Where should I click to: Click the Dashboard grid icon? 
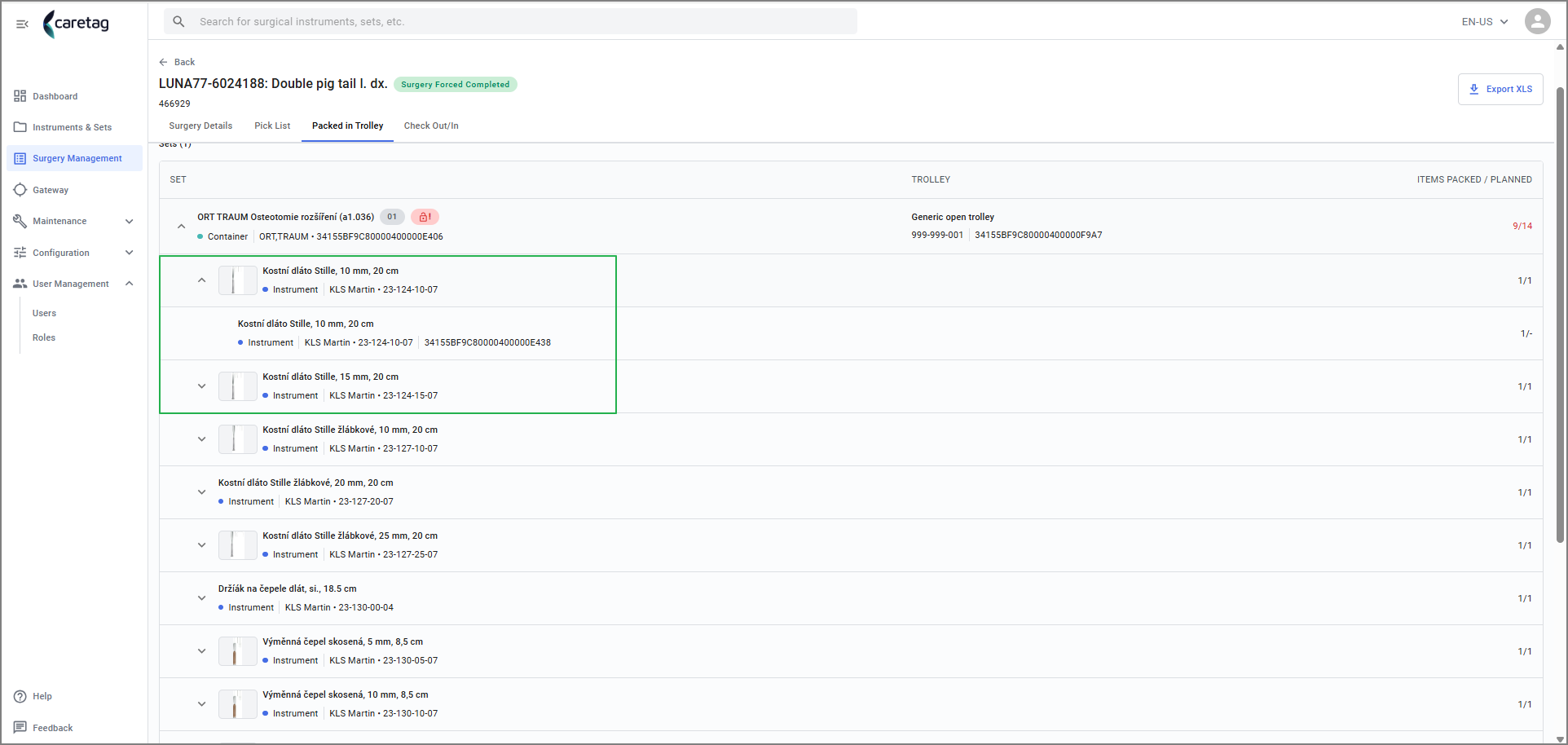pyautogui.click(x=20, y=96)
